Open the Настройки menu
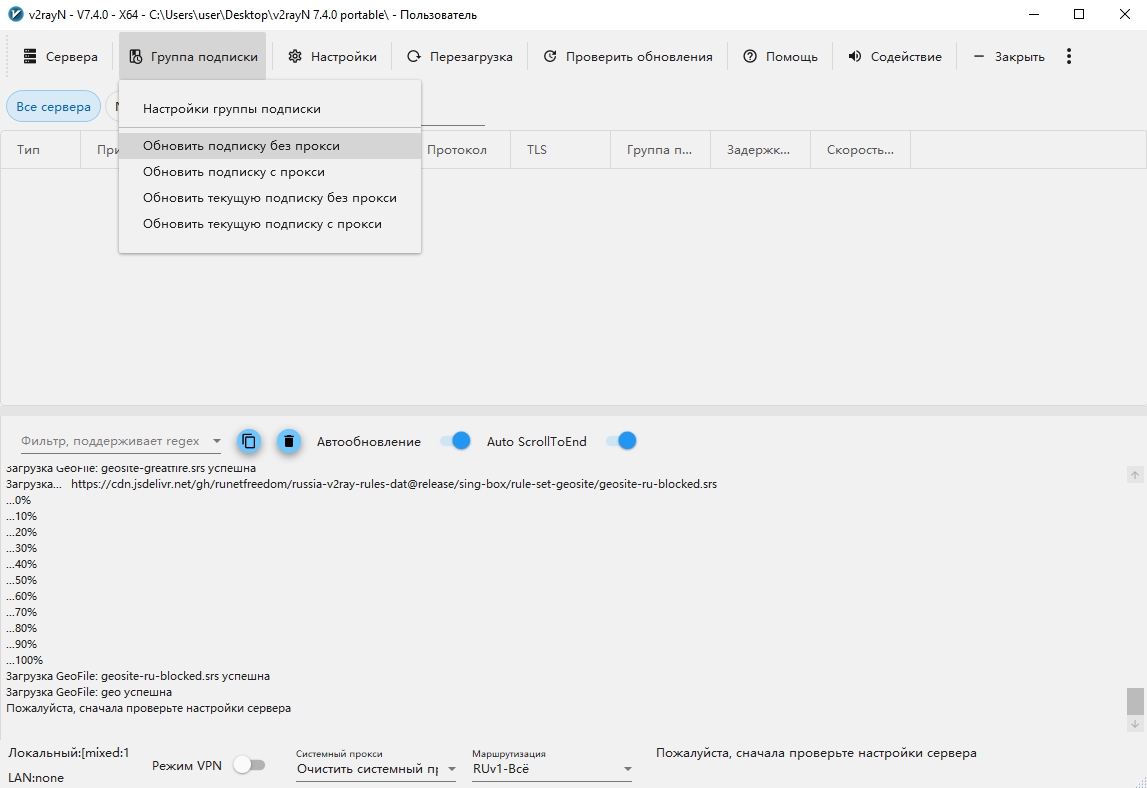Image resolution: width=1147 pixels, height=788 pixels. pos(331,56)
